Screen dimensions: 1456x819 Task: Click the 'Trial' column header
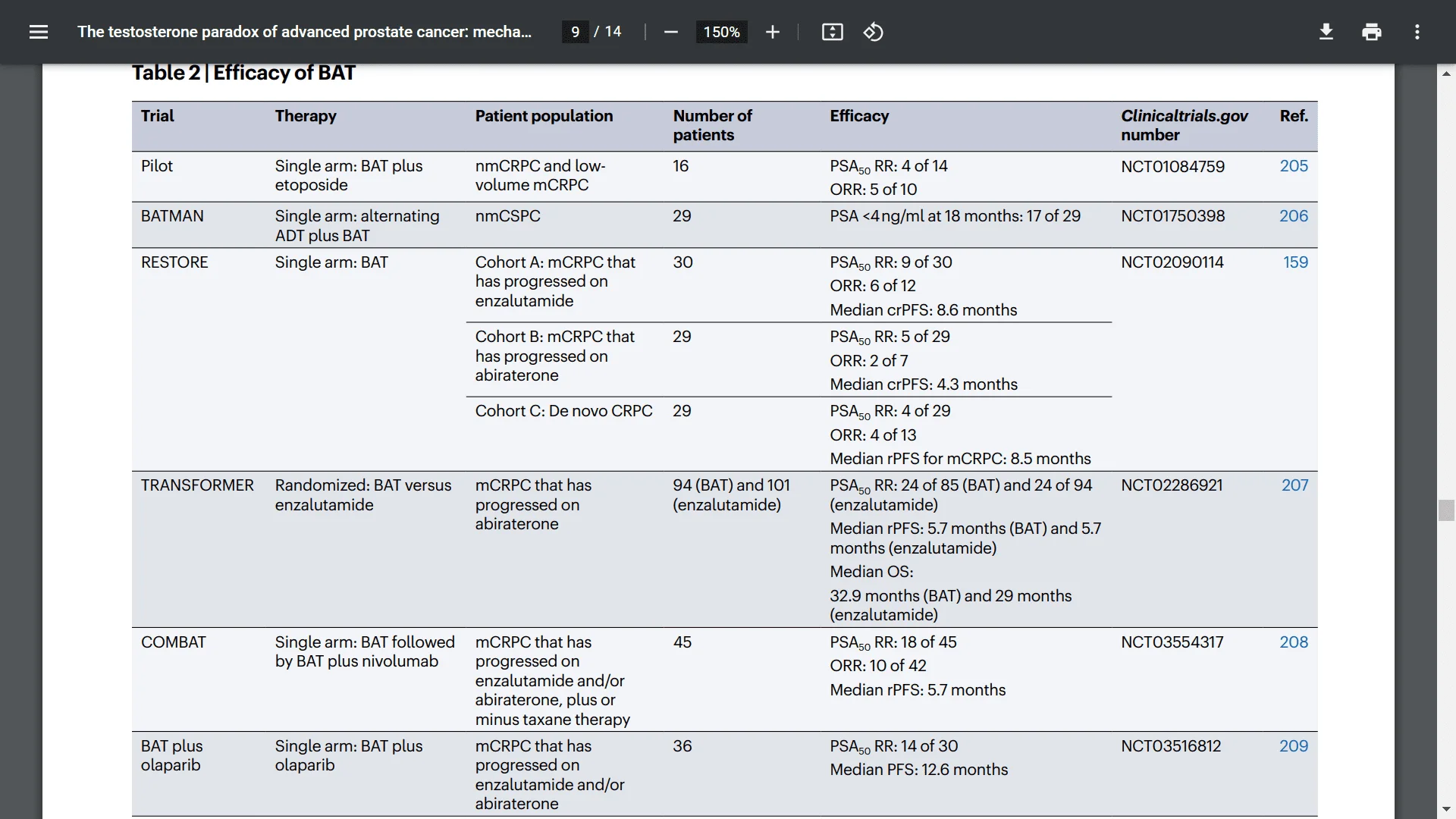(x=157, y=116)
